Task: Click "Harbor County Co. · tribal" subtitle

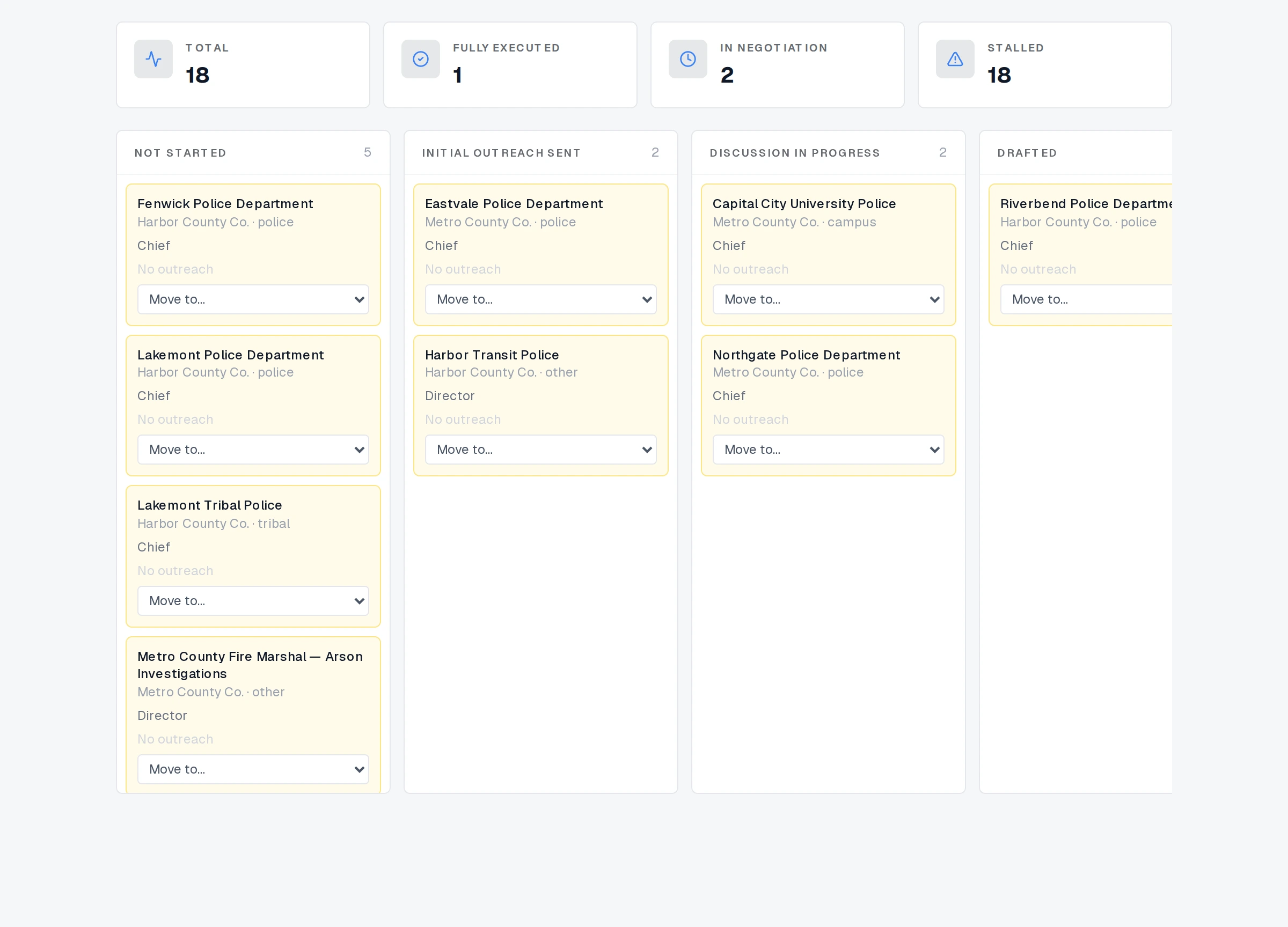Action: pyautogui.click(x=214, y=524)
